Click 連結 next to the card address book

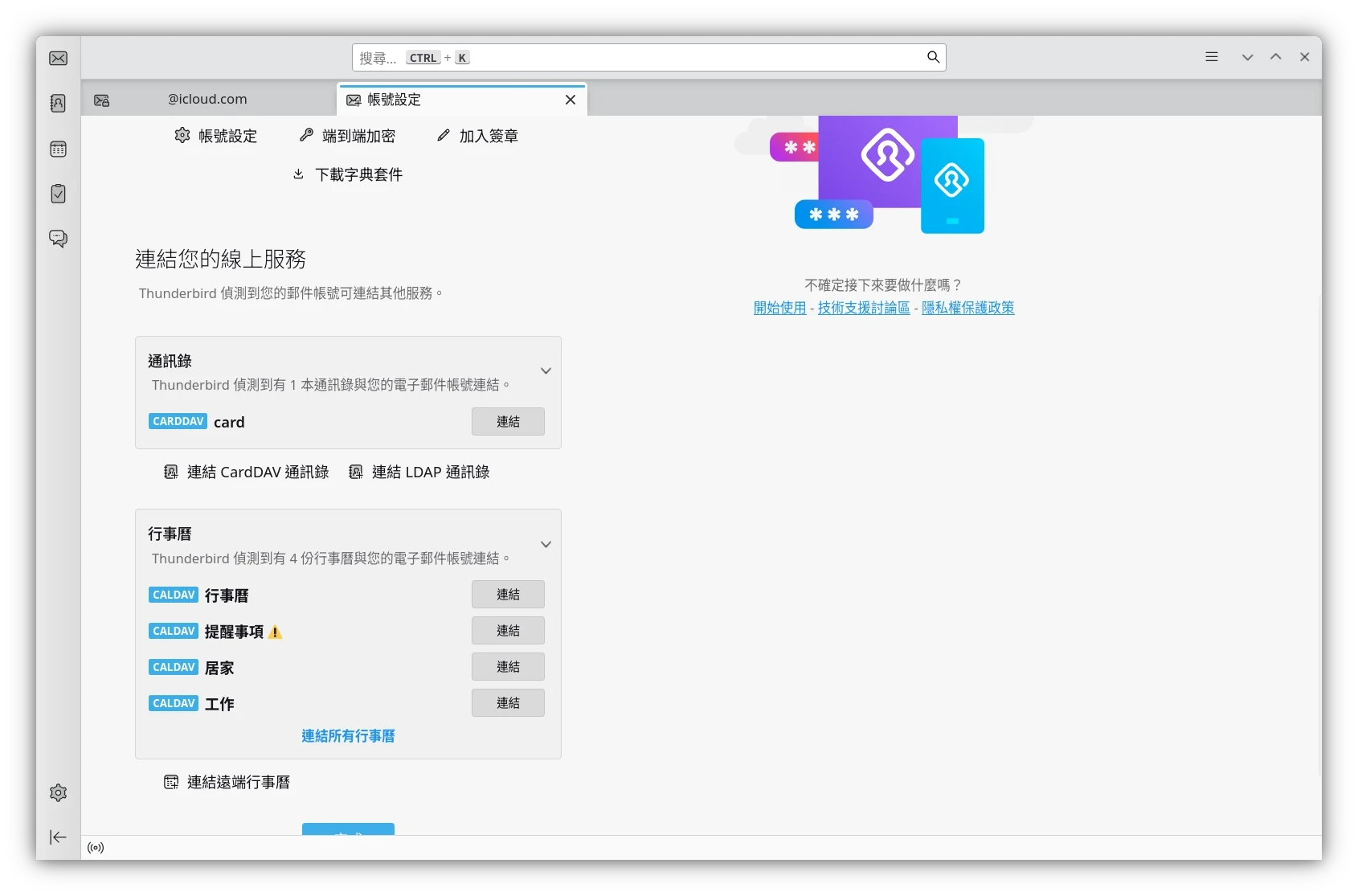(x=507, y=421)
